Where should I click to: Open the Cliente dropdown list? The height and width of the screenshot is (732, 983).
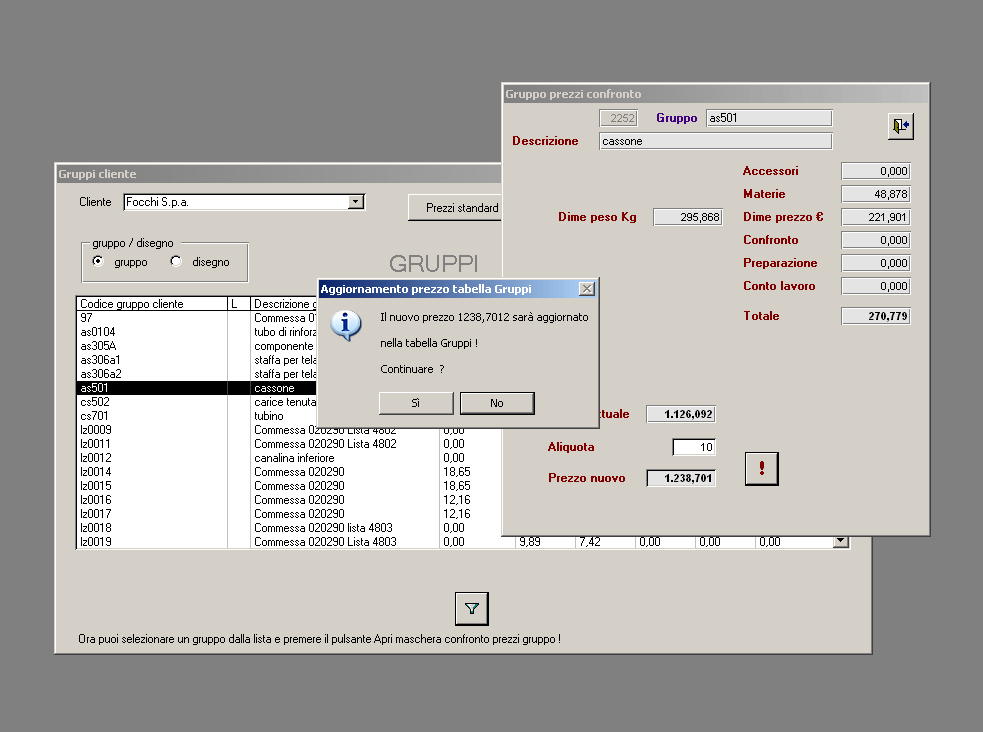[x=356, y=202]
